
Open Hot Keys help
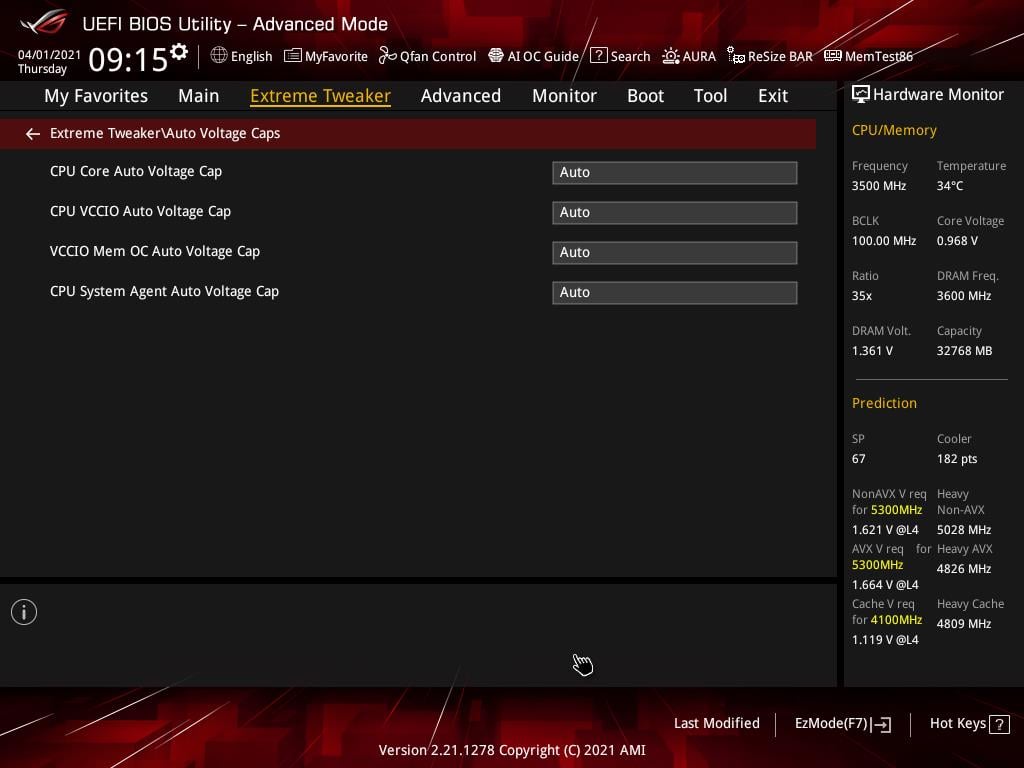(x=969, y=724)
